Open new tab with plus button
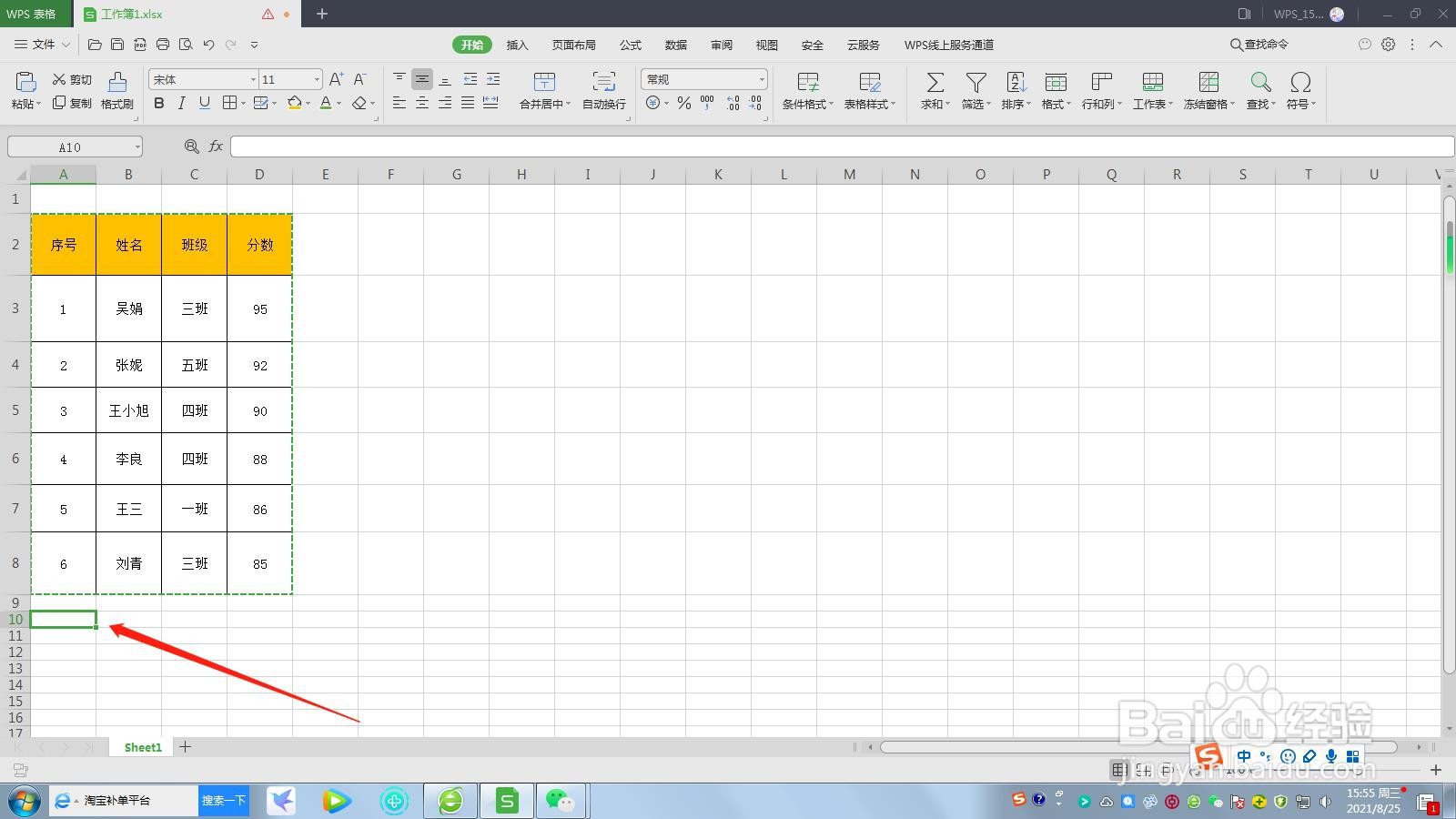The image size is (1456, 819). tap(321, 14)
